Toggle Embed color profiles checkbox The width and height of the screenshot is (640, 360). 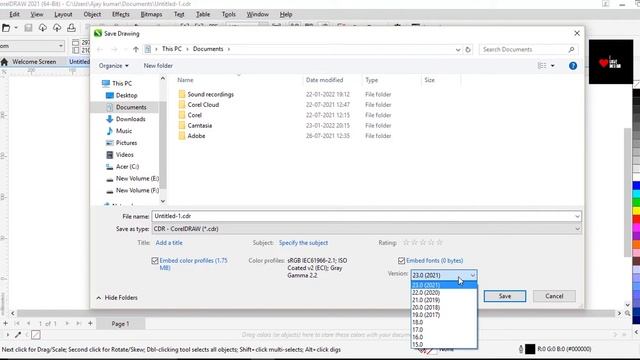point(155,261)
